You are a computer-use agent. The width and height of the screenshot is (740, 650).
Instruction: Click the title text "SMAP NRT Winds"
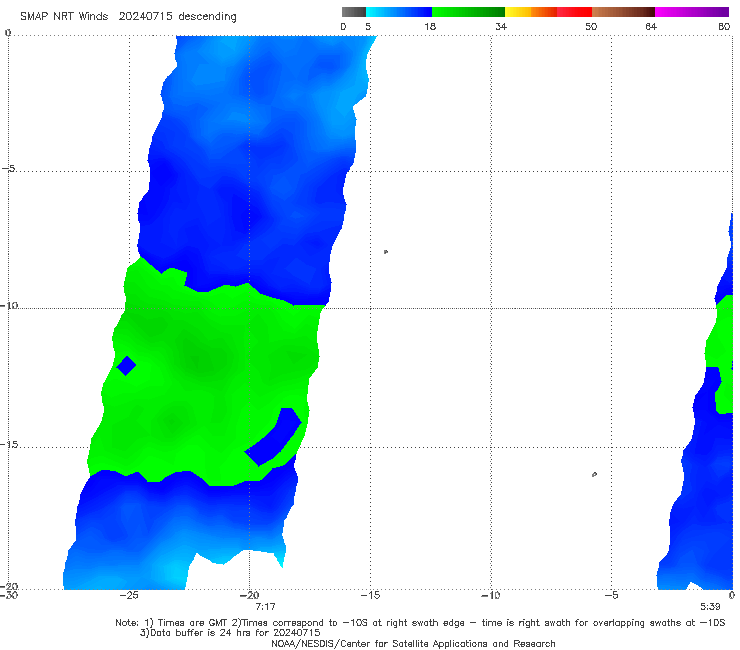pyautogui.click(x=64, y=16)
